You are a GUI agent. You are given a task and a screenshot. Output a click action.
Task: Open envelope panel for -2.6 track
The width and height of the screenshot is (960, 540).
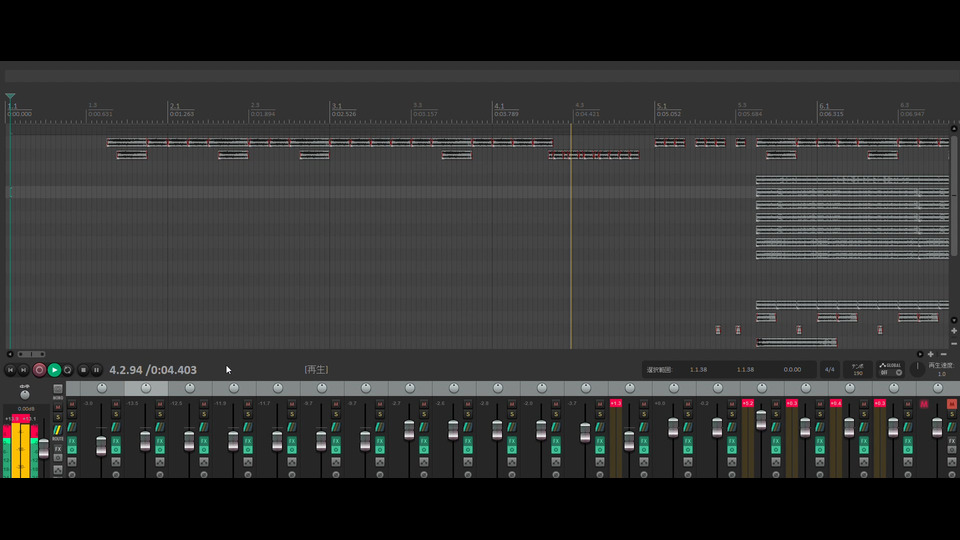468,462
